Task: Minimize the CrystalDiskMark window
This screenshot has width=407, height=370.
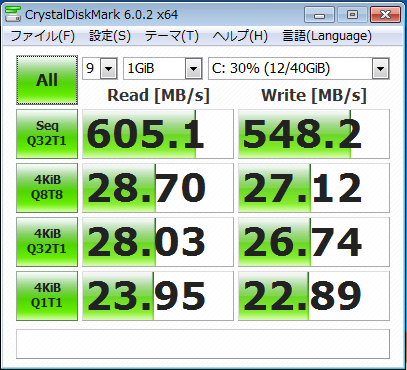Action: (319, 15)
